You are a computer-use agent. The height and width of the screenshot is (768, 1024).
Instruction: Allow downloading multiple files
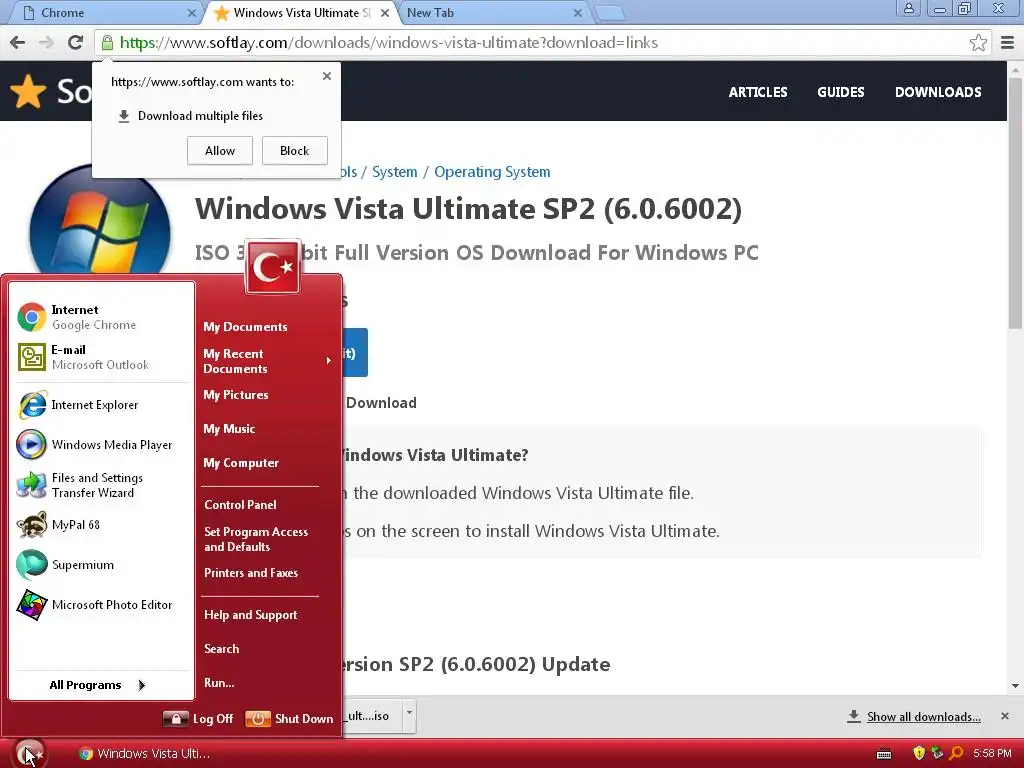(x=219, y=151)
